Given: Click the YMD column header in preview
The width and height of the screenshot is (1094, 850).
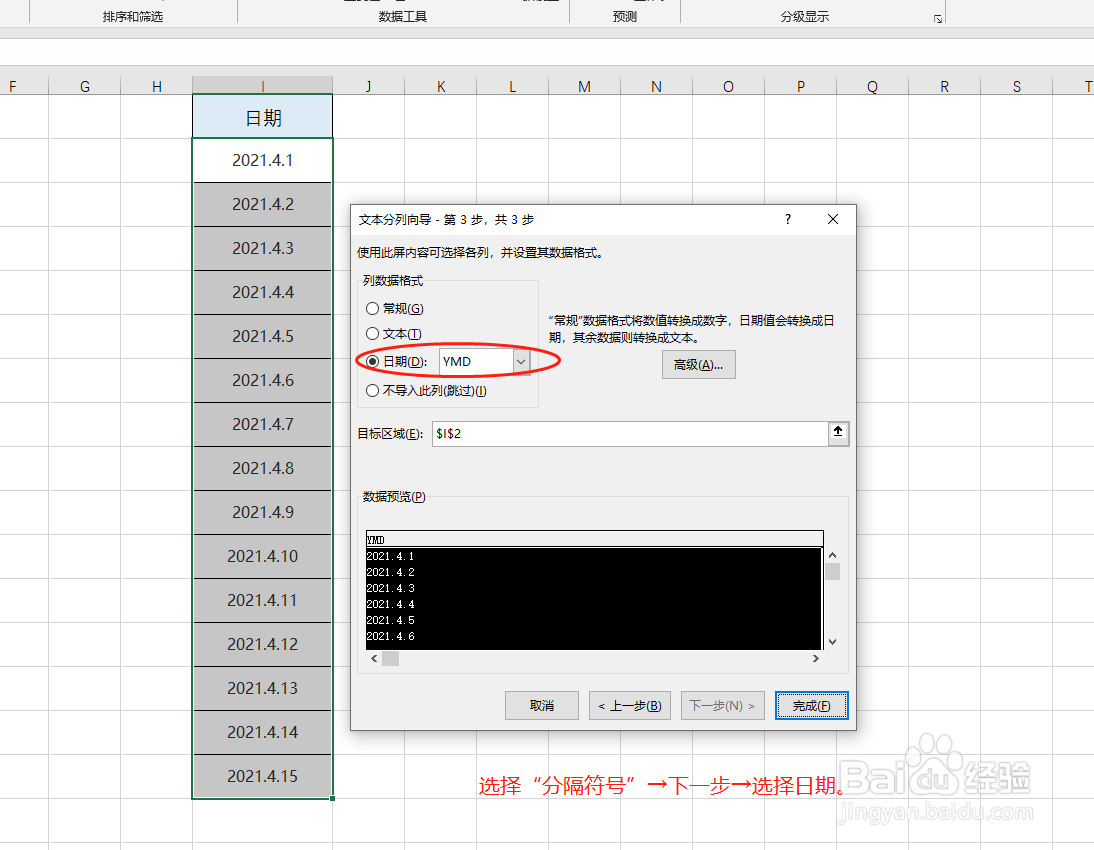Looking at the screenshot, I should (594, 539).
